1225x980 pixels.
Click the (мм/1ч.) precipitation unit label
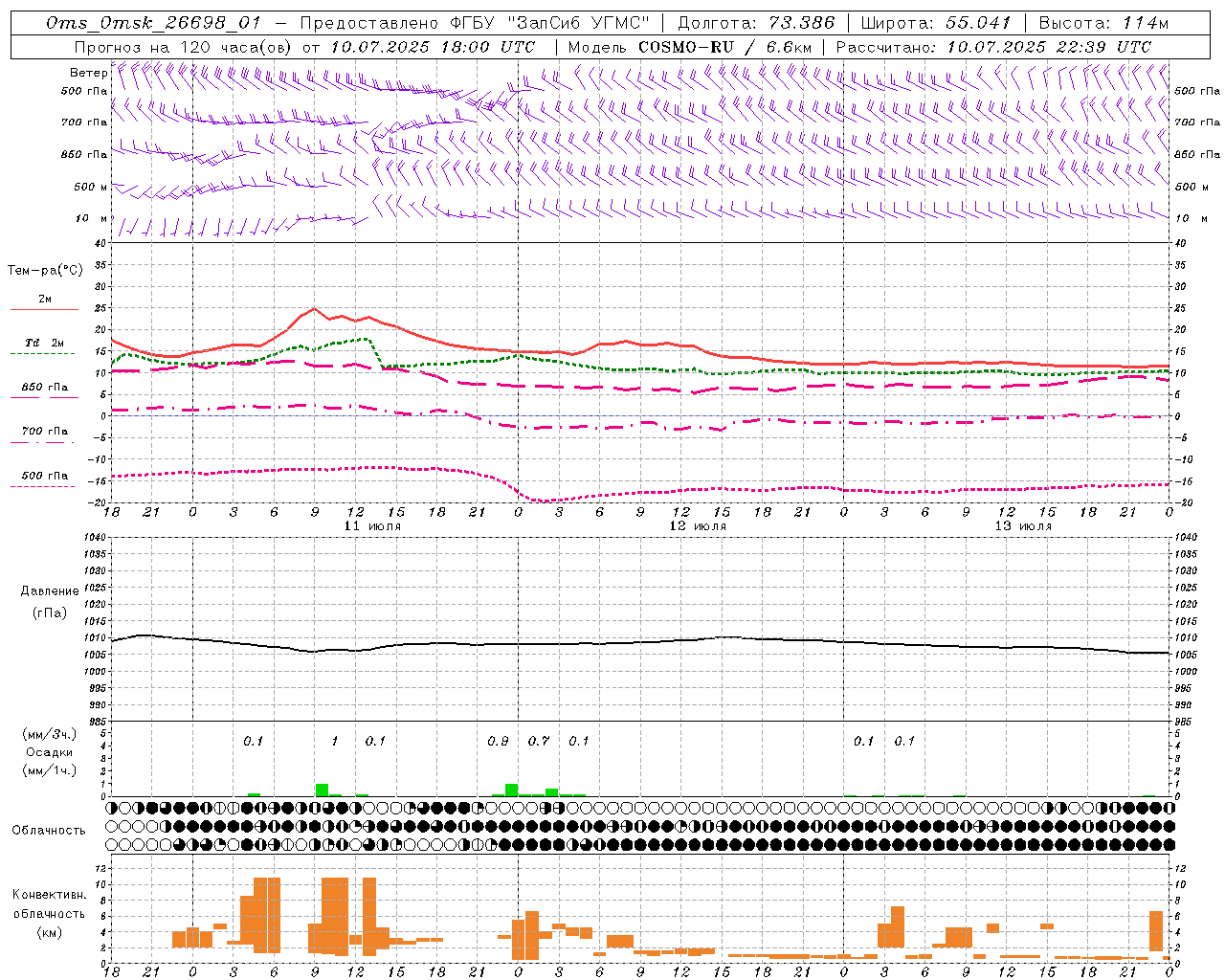tap(50, 770)
